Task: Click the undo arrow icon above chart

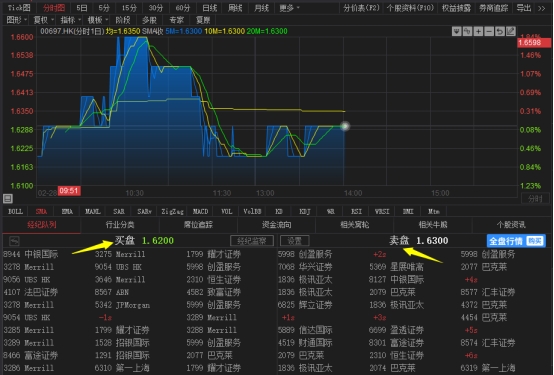Action: (500, 31)
